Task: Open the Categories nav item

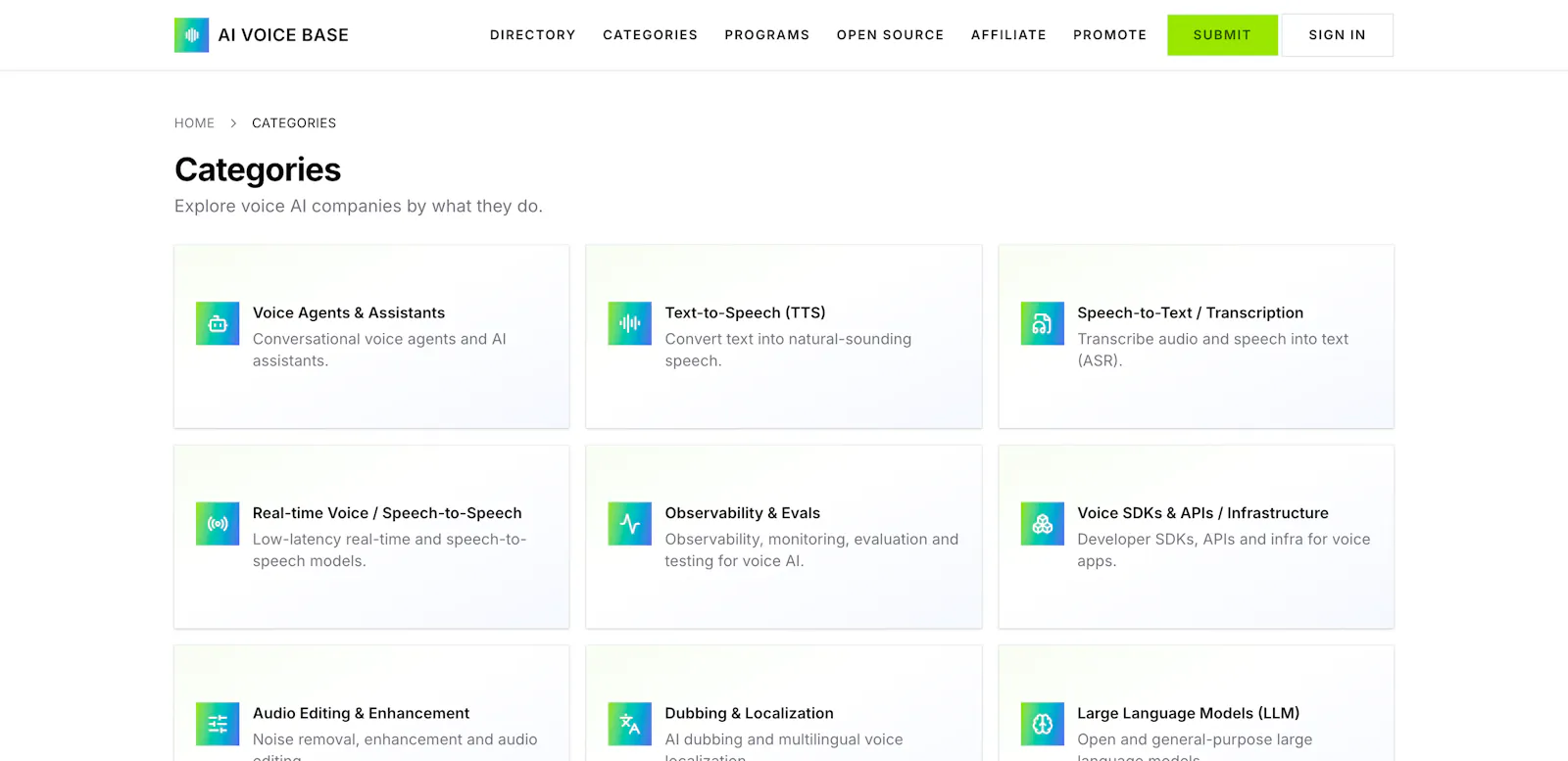Action: pos(650,35)
